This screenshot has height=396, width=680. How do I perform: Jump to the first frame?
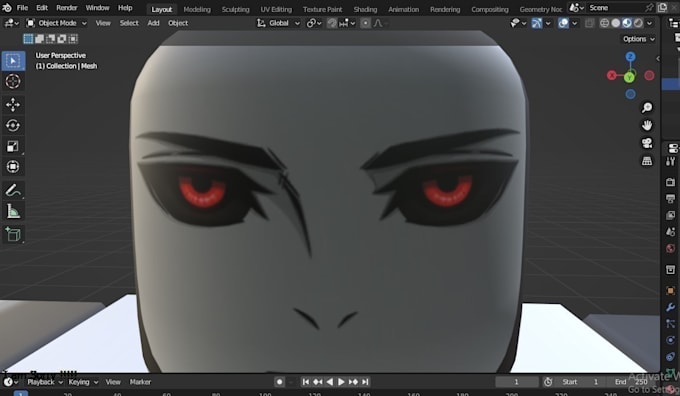[305, 382]
